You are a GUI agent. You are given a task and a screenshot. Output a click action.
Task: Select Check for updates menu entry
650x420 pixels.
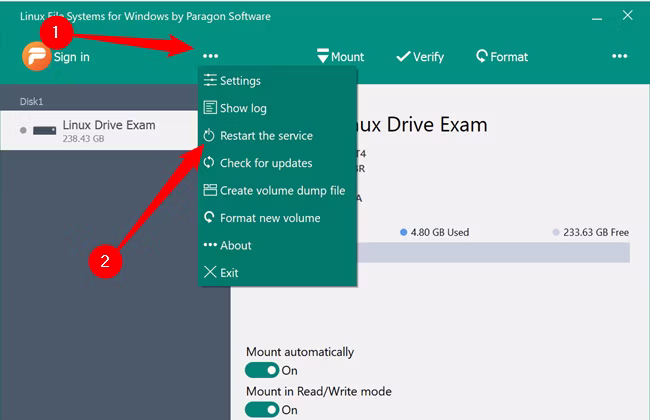[277, 163]
